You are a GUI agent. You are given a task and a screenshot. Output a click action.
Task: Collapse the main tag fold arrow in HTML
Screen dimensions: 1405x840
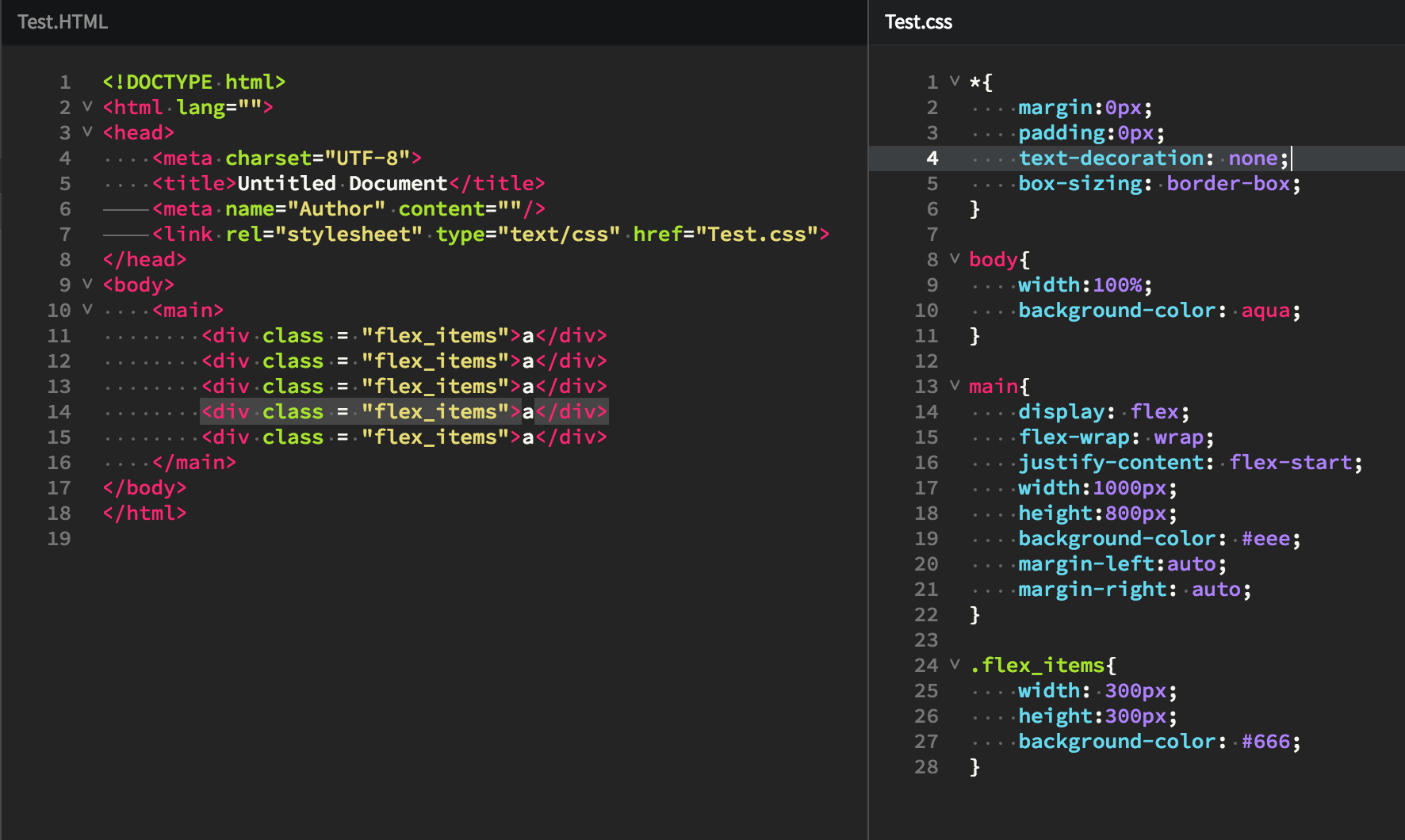click(87, 309)
